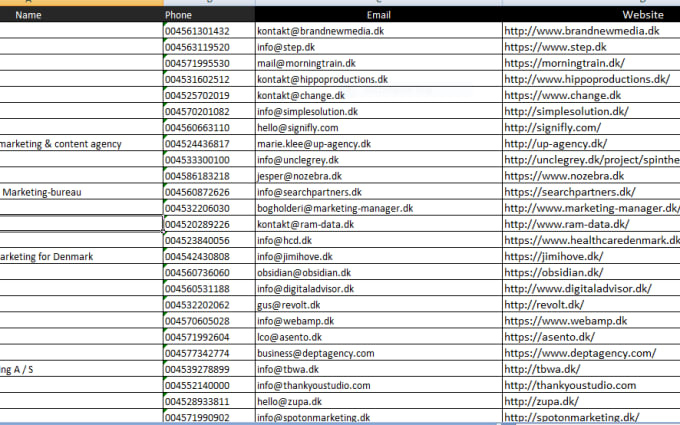Screen dimensions: 680x425
Task: Select email info@step.dk
Action: (x=286, y=47)
